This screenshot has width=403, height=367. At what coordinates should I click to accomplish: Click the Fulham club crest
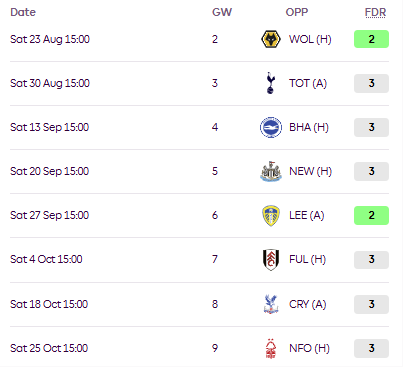pos(271,260)
